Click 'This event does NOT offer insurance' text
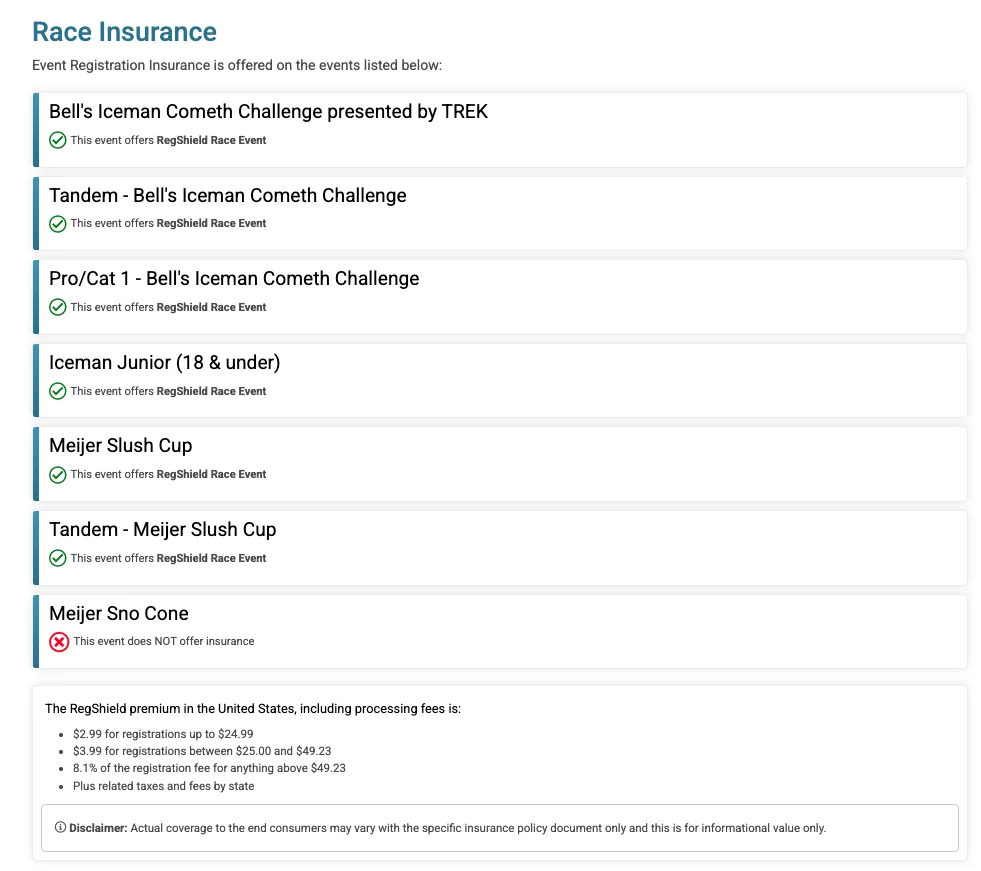Screen dimensions: 981x871 164,641
